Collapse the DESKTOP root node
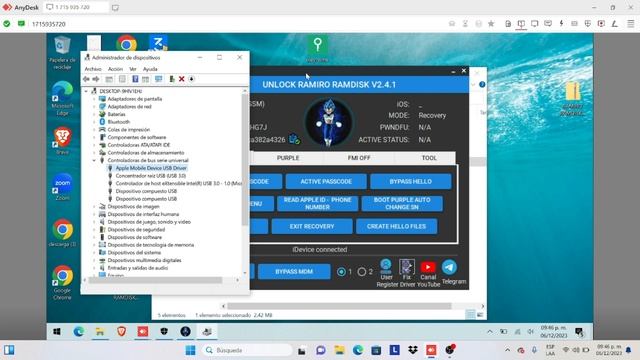The height and width of the screenshot is (360, 640). coord(87,91)
